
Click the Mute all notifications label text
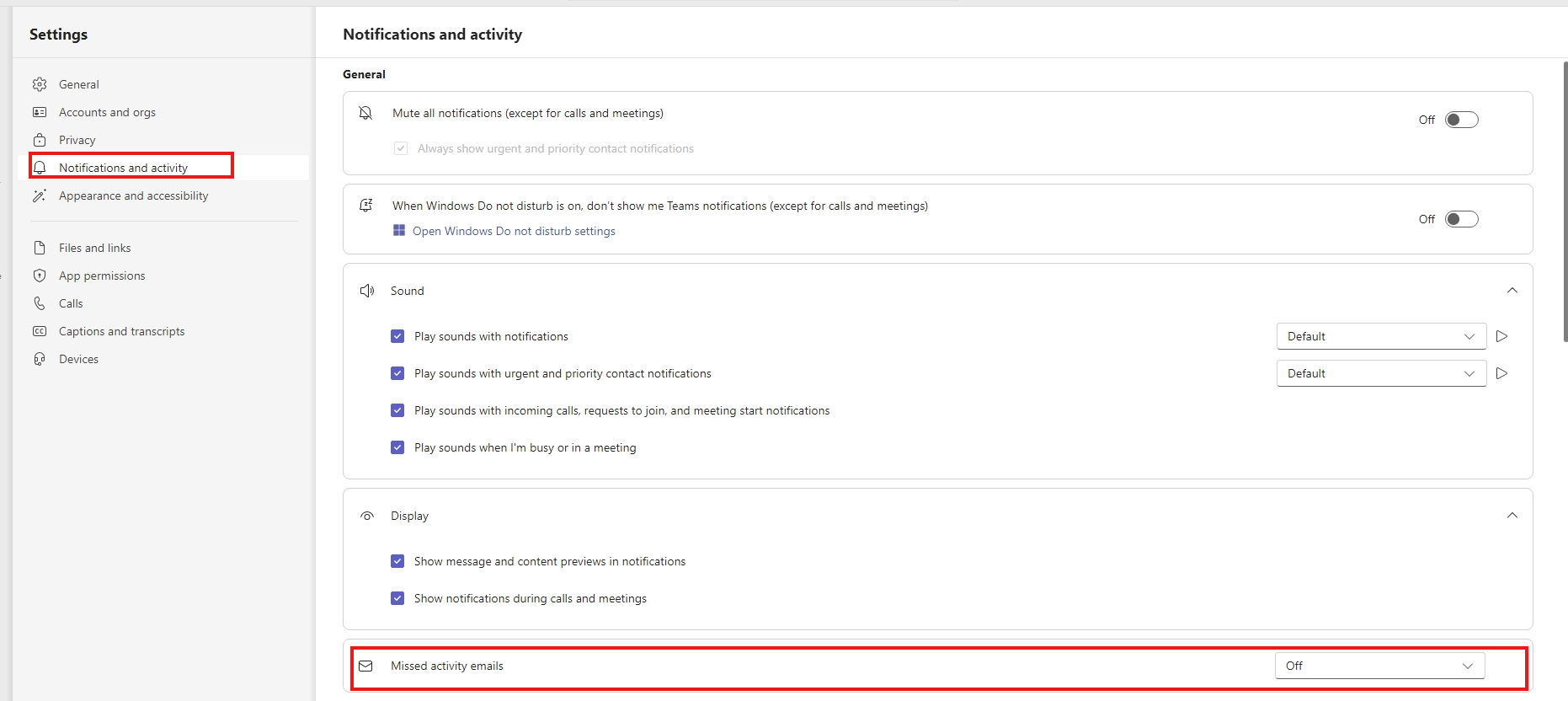click(x=528, y=113)
